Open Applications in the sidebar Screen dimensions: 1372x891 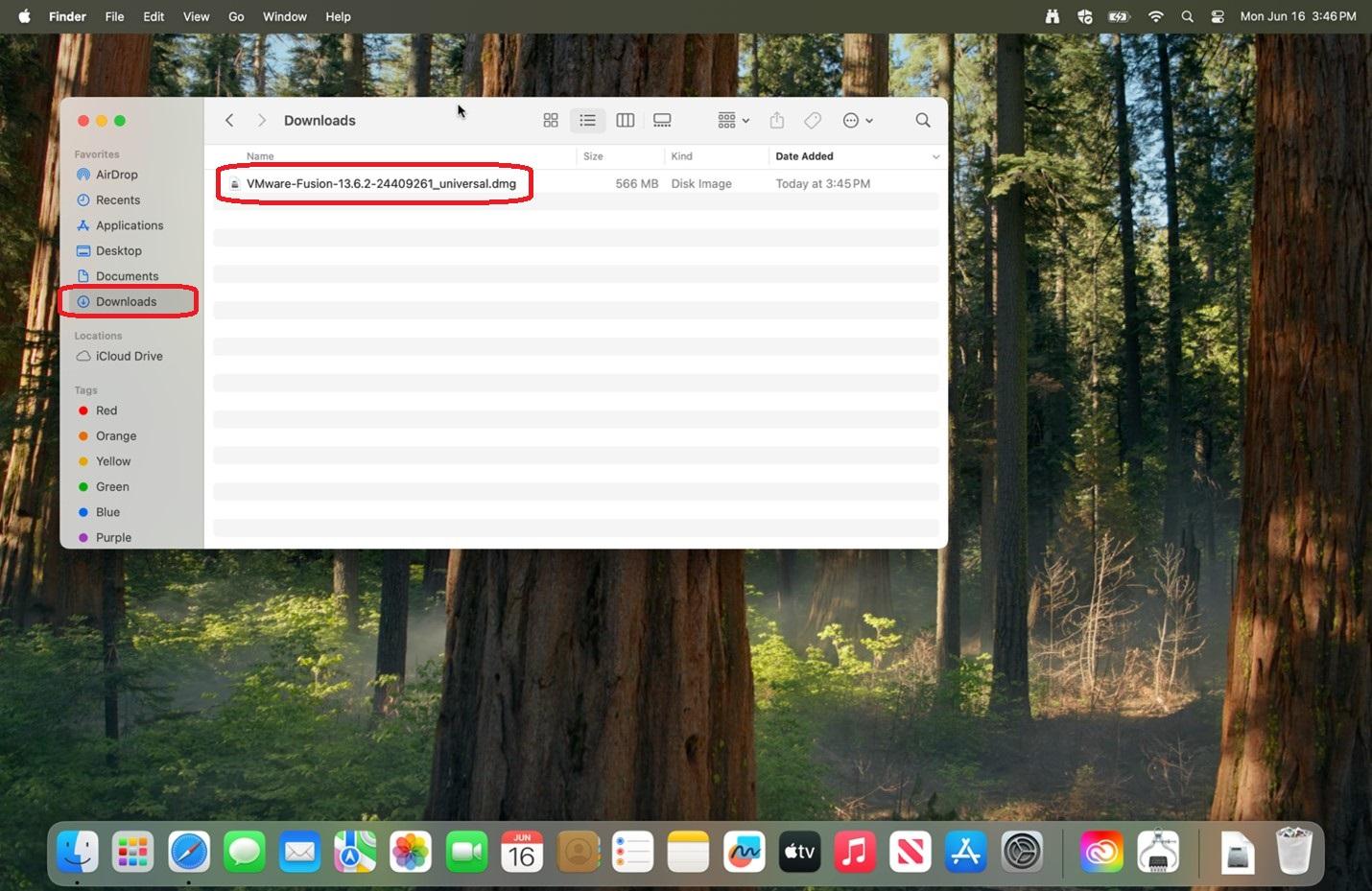tap(130, 225)
